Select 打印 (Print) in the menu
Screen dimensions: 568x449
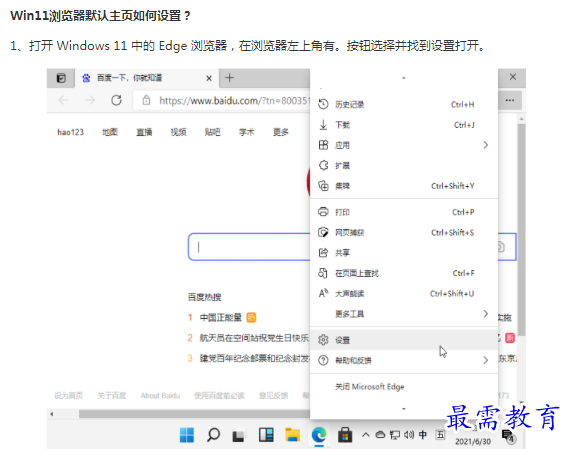point(404,212)
